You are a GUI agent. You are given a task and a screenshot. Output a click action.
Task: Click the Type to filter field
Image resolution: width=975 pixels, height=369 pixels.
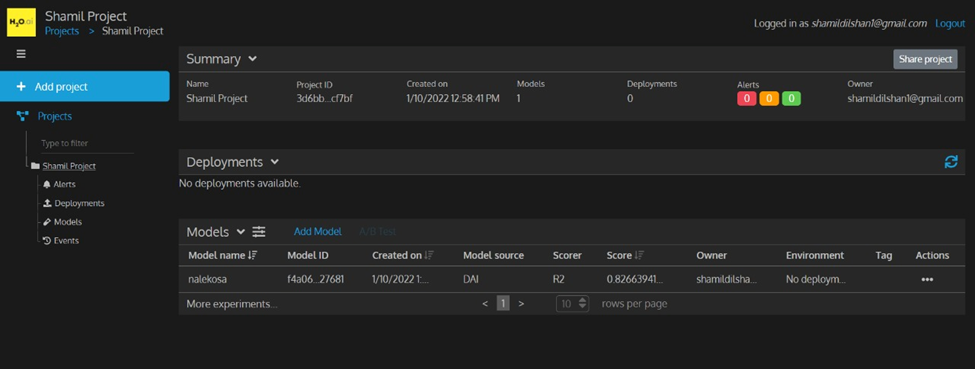click(x=87, y=144)
